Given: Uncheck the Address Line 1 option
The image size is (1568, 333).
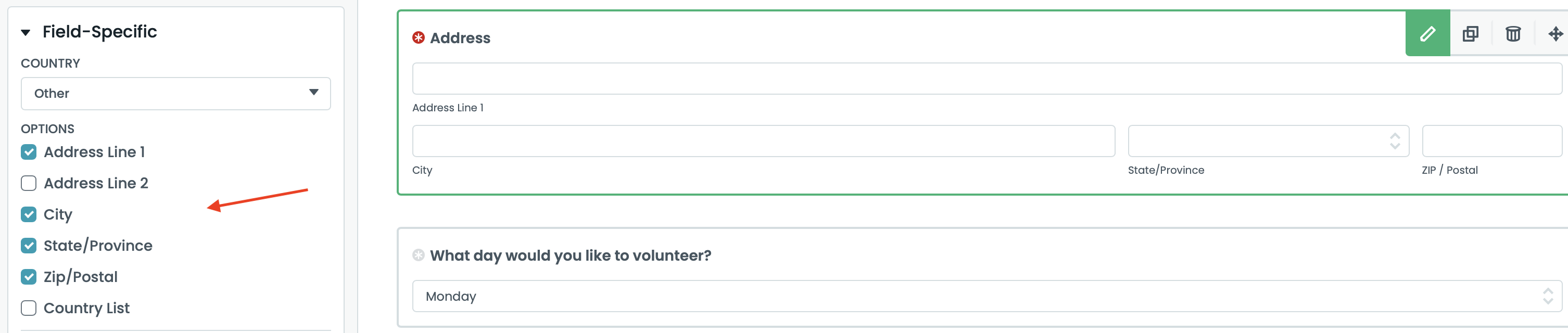Looking at the screenshot, I should (29, 152).
